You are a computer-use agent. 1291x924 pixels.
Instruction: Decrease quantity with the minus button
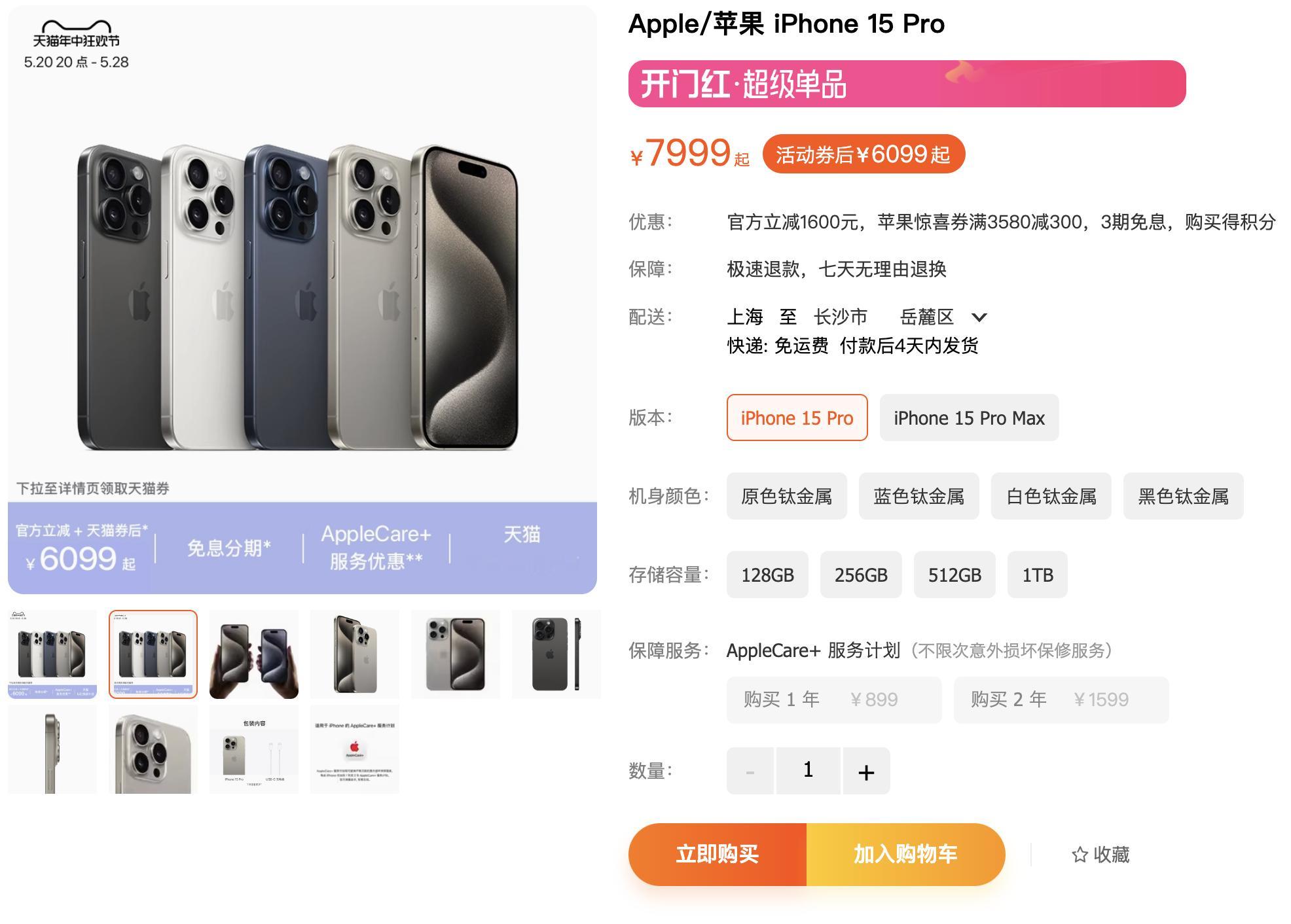pyautogui.click(x=750, y=771)
